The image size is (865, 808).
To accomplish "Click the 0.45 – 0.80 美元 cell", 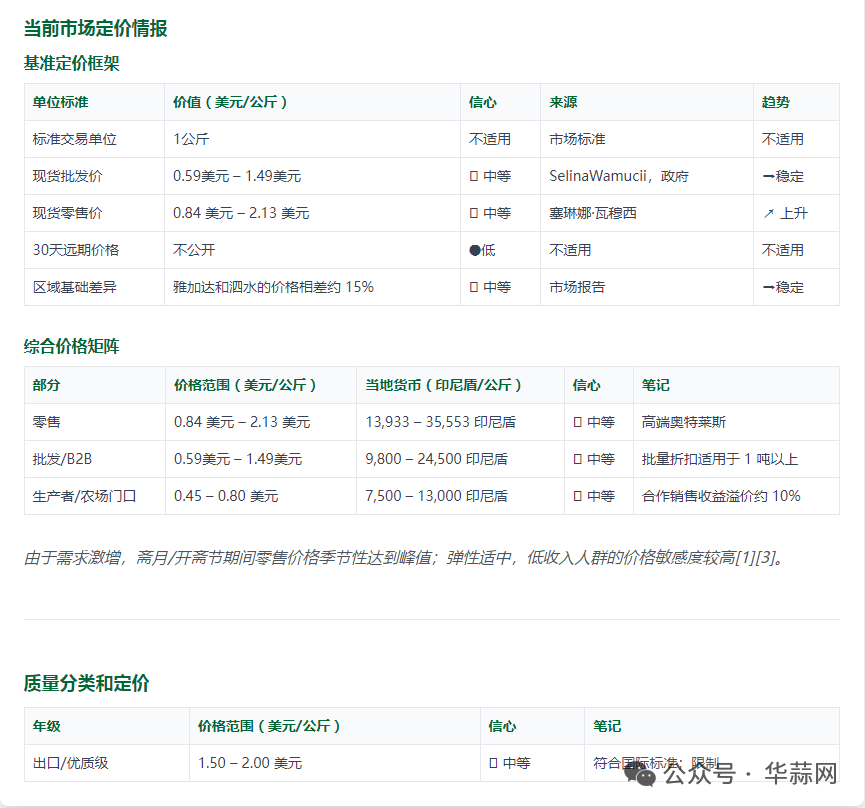I will coord(226,496).
